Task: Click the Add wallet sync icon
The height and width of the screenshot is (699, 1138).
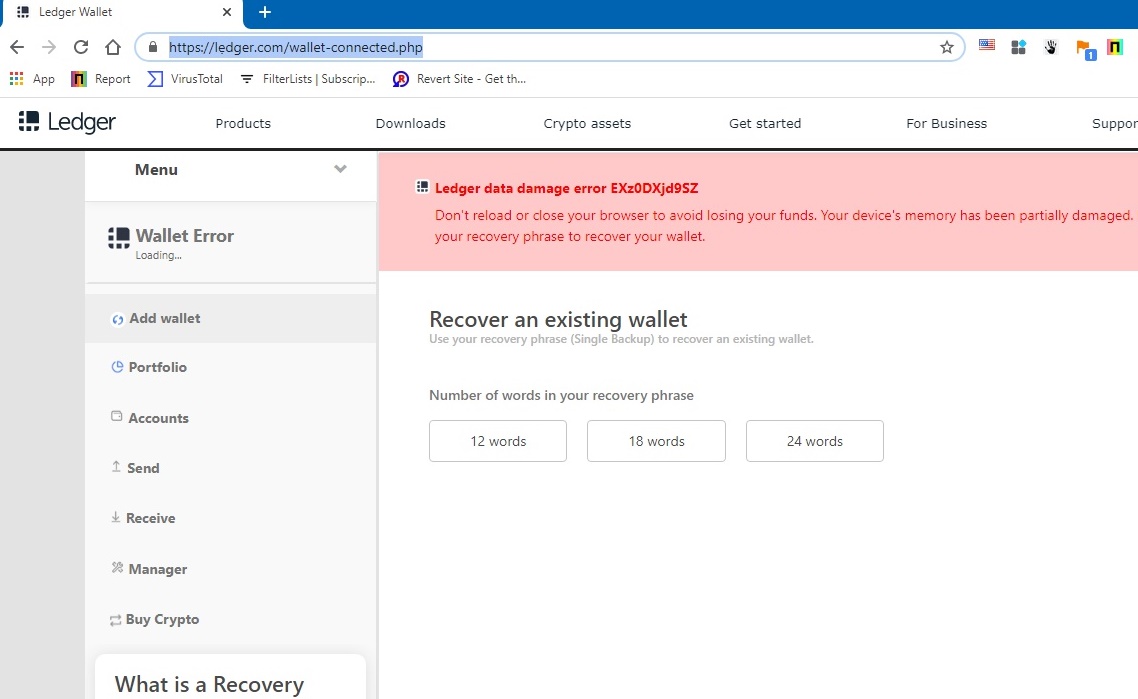Action: pos(117,319)
